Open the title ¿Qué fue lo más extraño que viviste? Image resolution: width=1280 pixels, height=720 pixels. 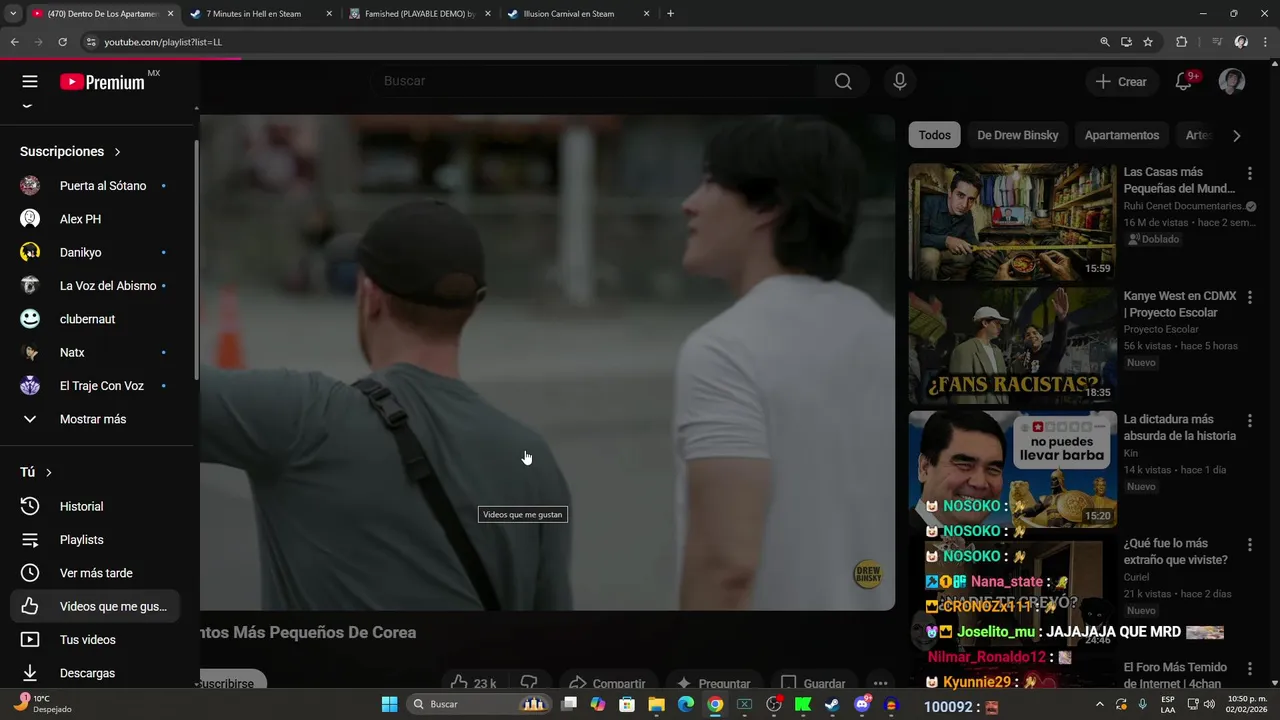(x=1175, y=552)
